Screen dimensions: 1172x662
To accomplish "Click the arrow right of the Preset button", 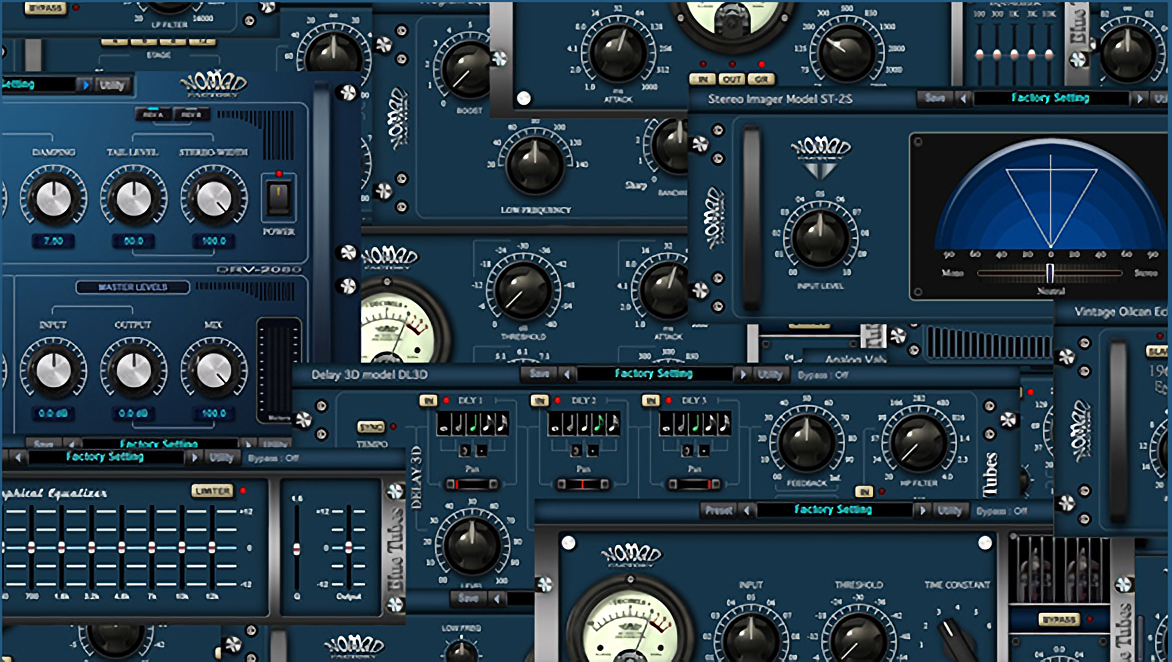I will coord(746,510).
